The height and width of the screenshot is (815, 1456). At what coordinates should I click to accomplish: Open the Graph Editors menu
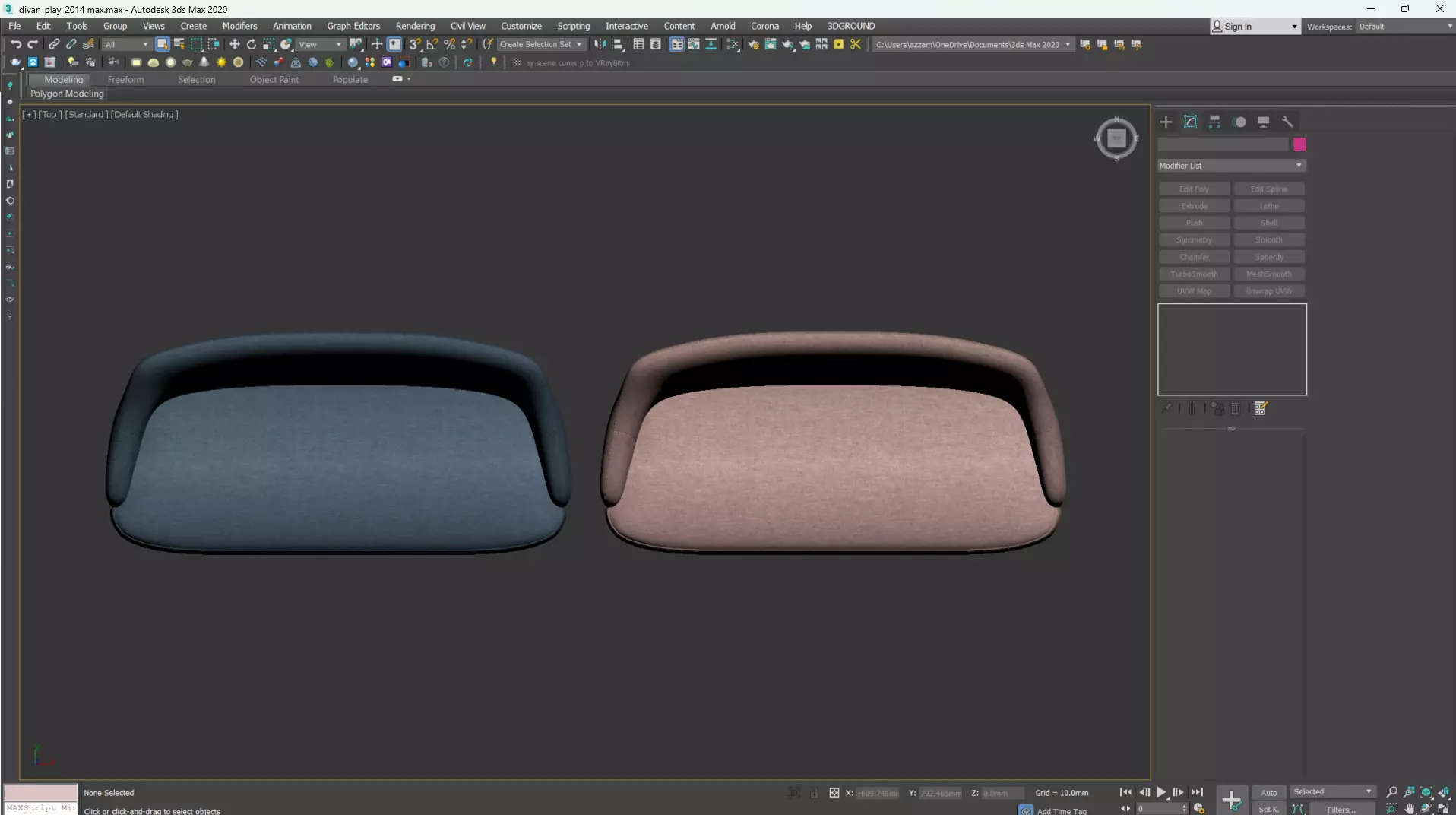353,26
